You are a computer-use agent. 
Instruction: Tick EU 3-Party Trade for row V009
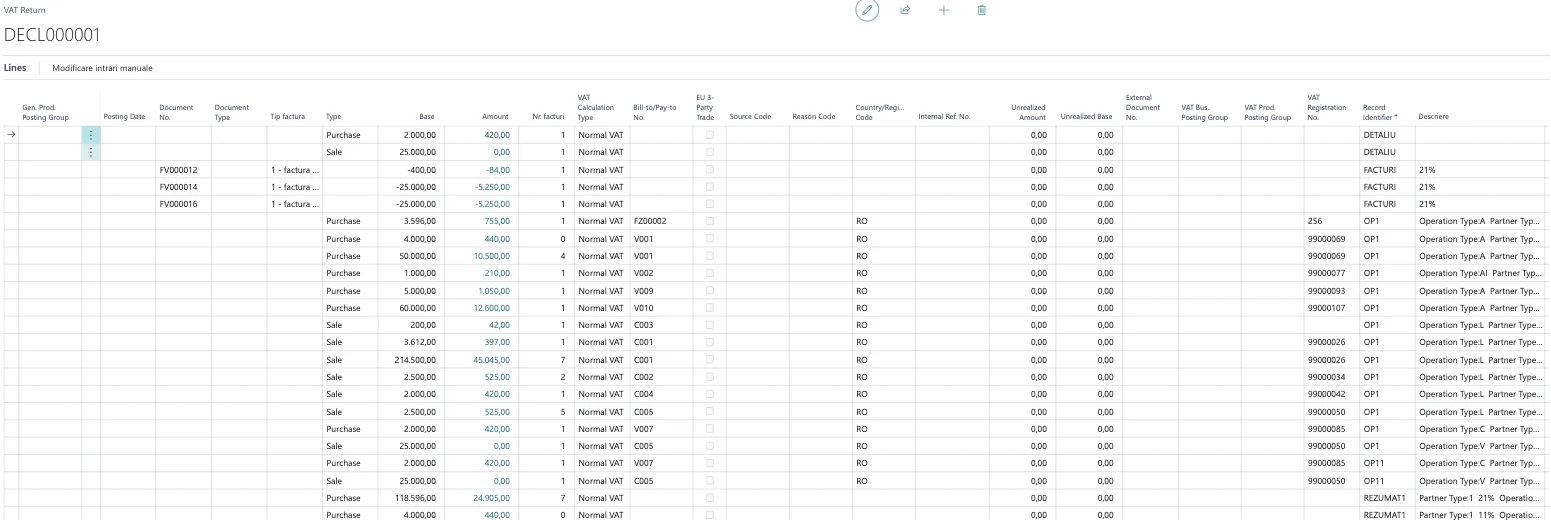pyautogui.click(x=709, y=290)
